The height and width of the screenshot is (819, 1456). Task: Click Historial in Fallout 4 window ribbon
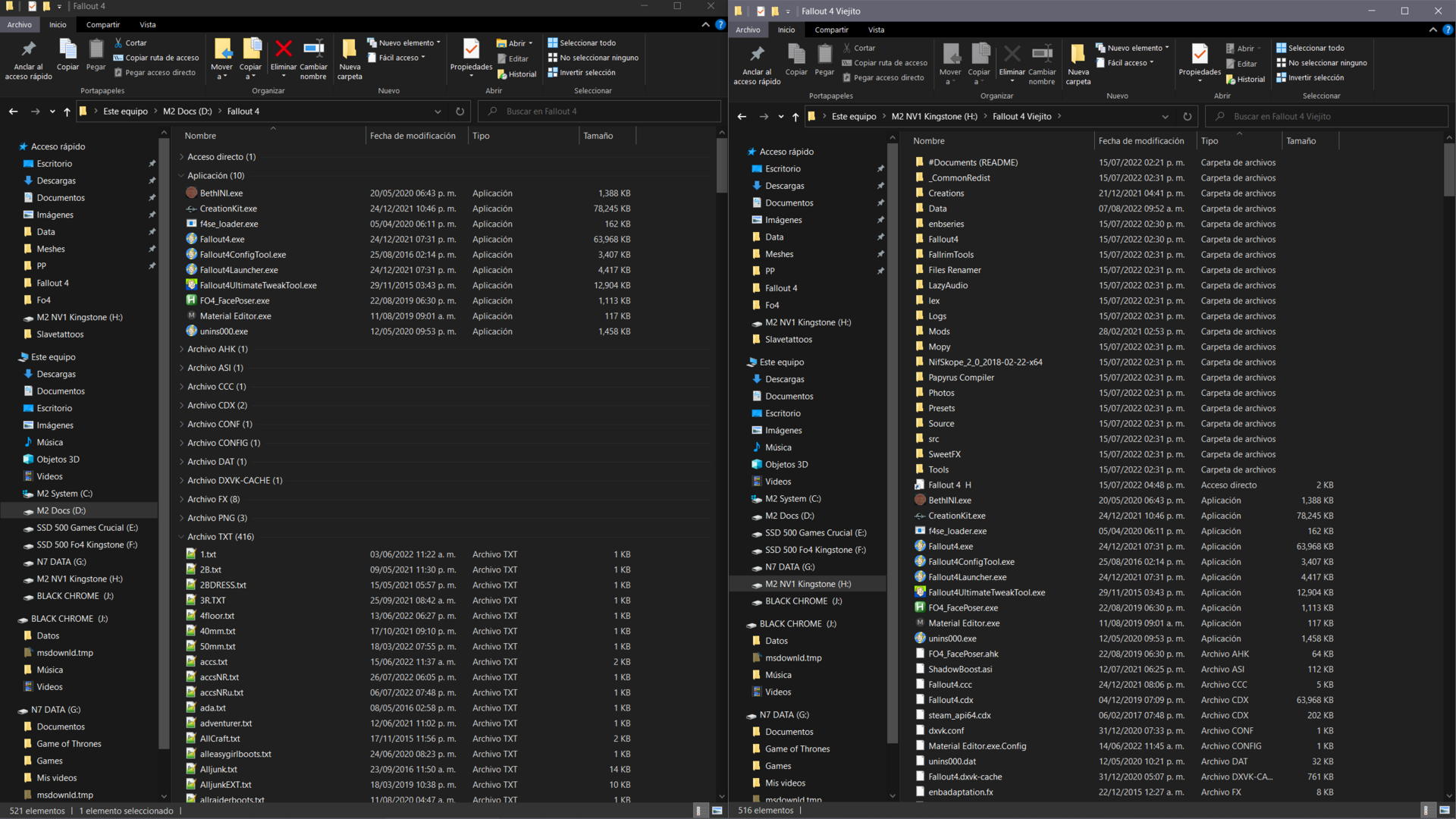click(516, 74)
